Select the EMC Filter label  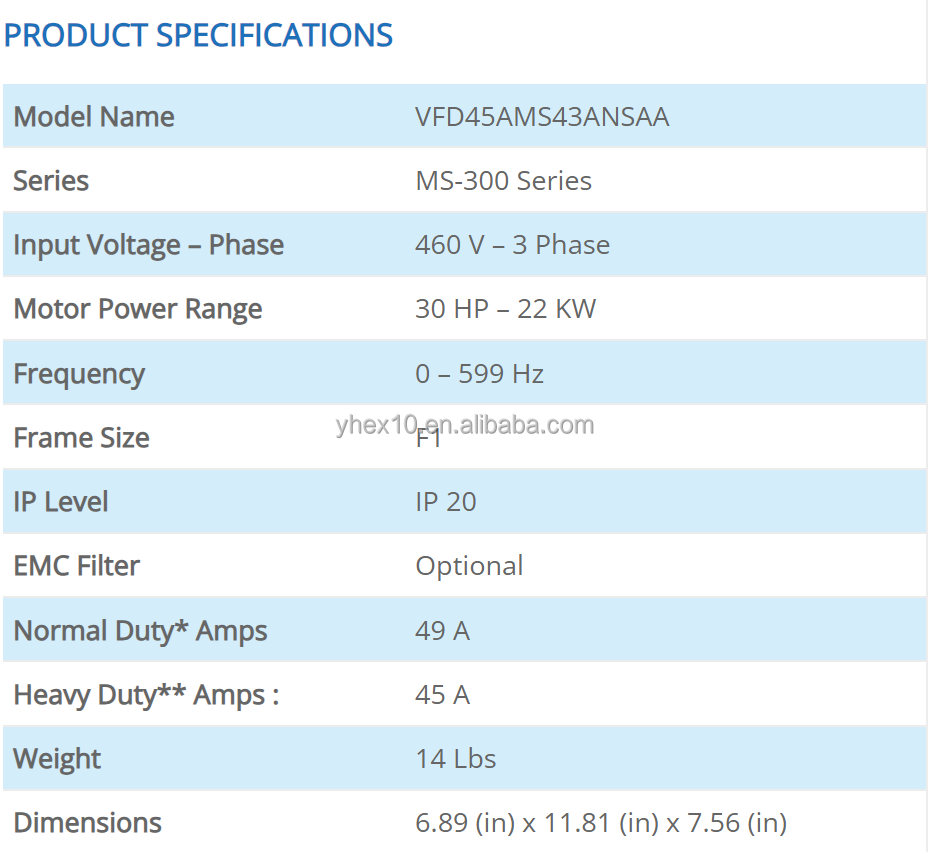point(76,566)
